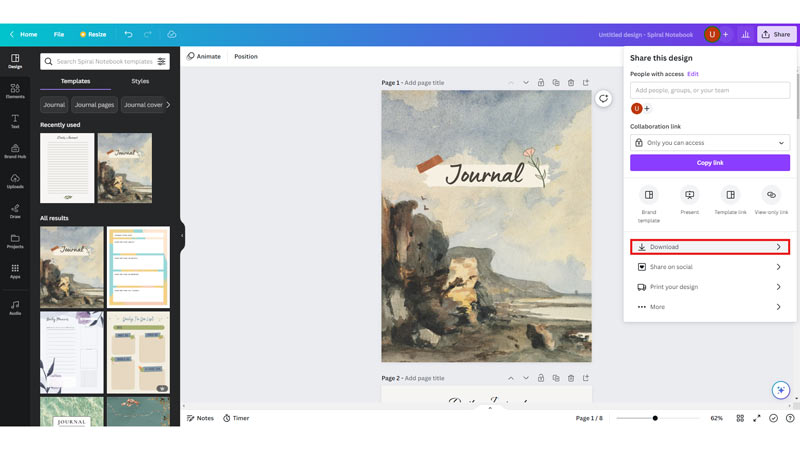Filter by Journal pages chip
The width and height of the screenshot is (800, 450).
[x=94, y=105]
